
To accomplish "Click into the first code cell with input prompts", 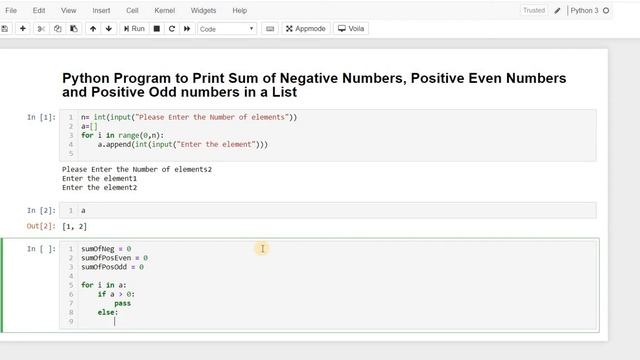I will pos(328,135).
